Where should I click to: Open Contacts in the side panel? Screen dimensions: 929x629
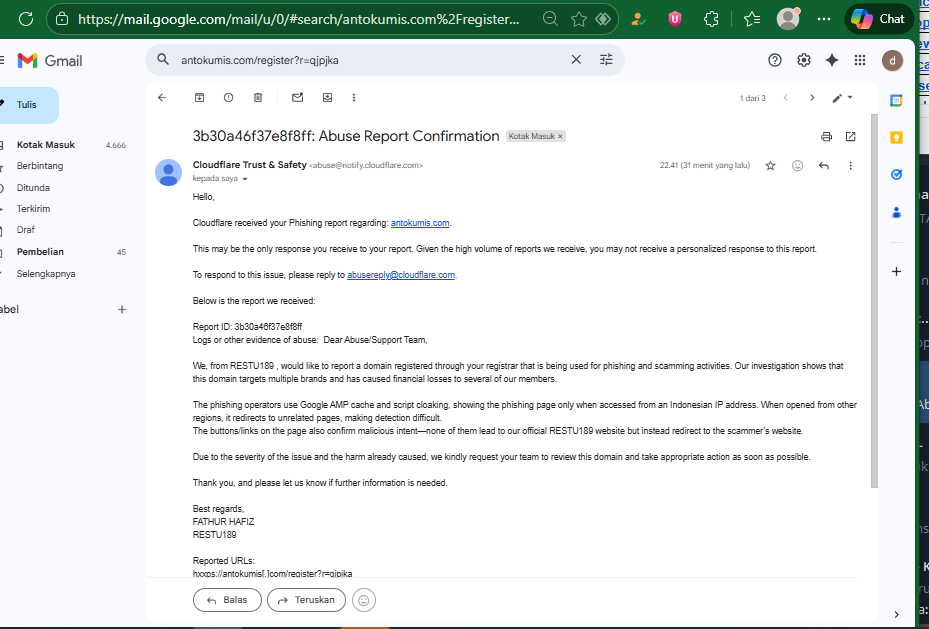coord(896,212)
